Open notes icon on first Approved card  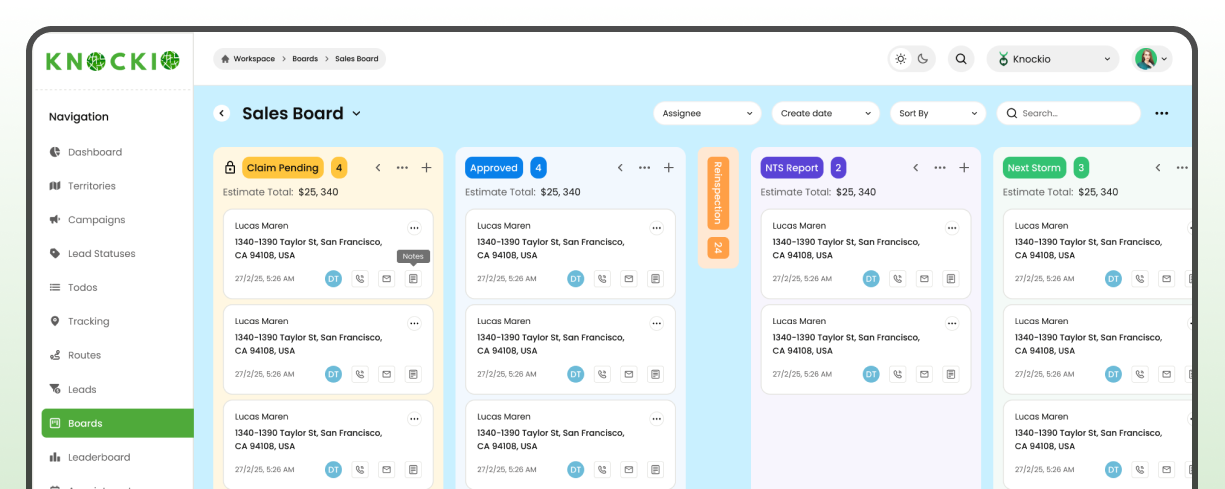click(655, 279)
